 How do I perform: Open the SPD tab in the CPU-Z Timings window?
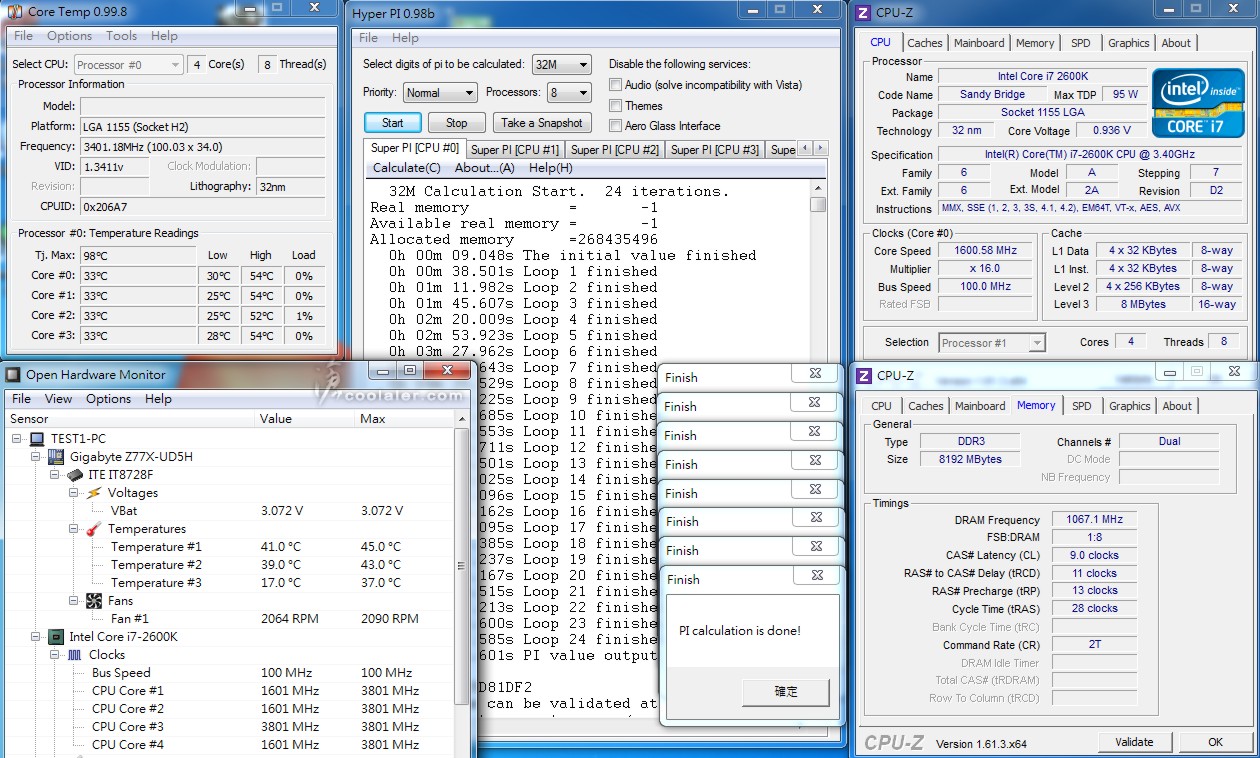click(1082, 406)
